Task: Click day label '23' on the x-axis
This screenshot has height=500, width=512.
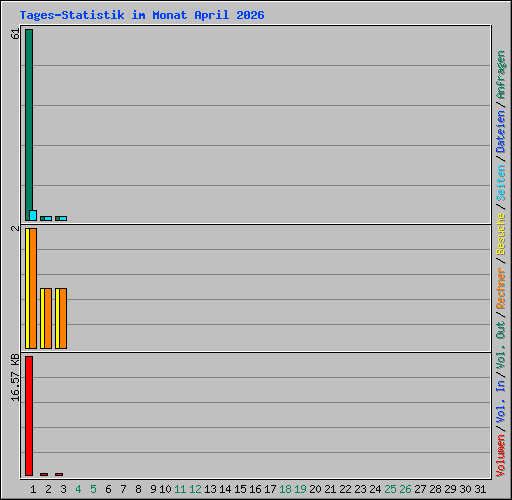Action: [x=360, y=489]
